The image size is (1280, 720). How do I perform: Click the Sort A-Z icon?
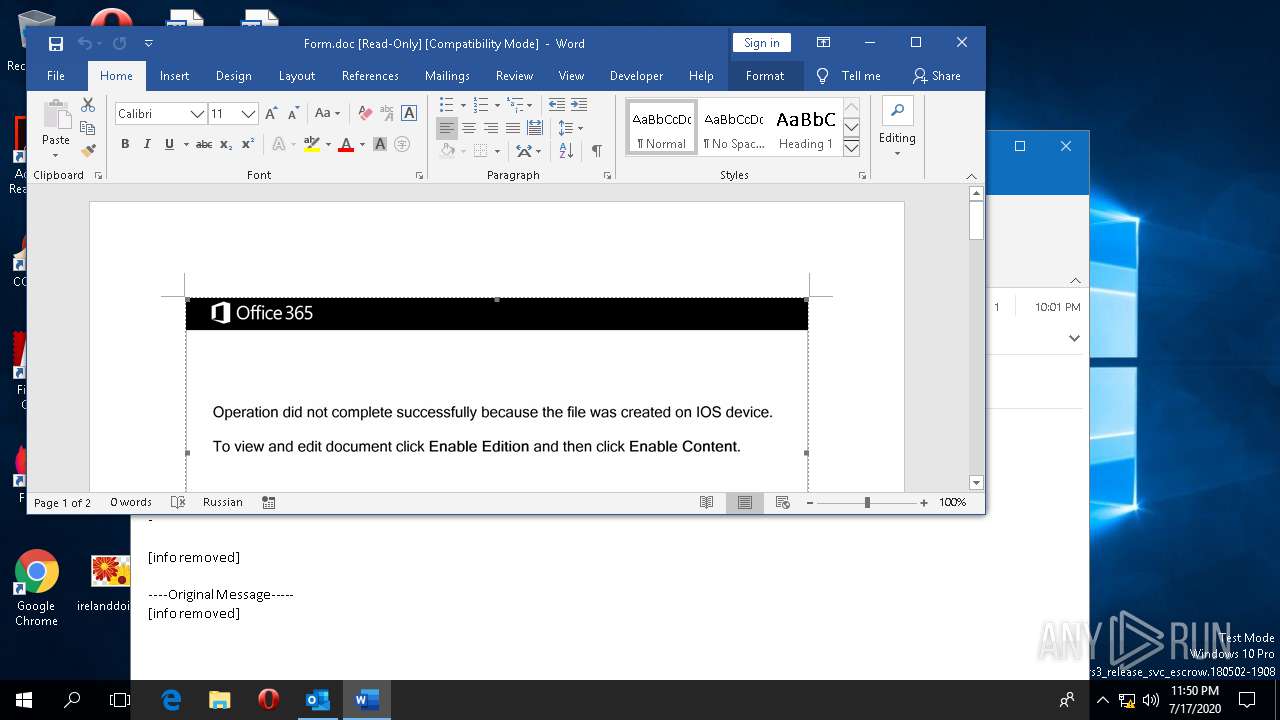coord(566,151)
